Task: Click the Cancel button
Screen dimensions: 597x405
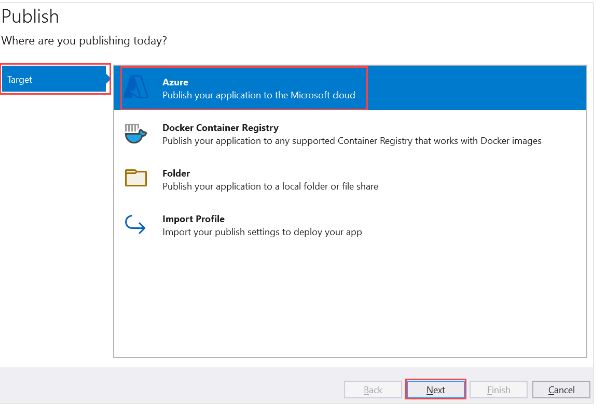Action: point(561,390)
